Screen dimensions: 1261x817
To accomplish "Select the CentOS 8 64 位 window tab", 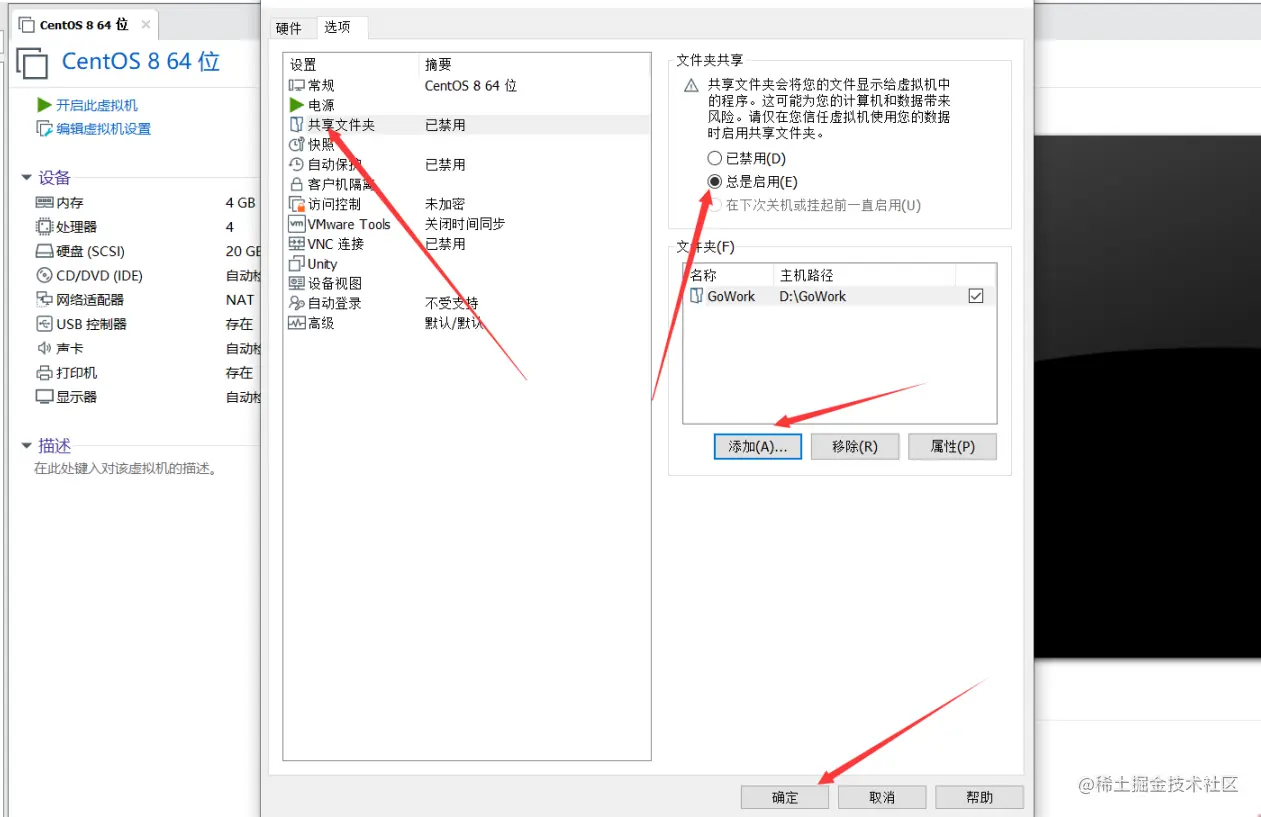I will pos(84,25).
